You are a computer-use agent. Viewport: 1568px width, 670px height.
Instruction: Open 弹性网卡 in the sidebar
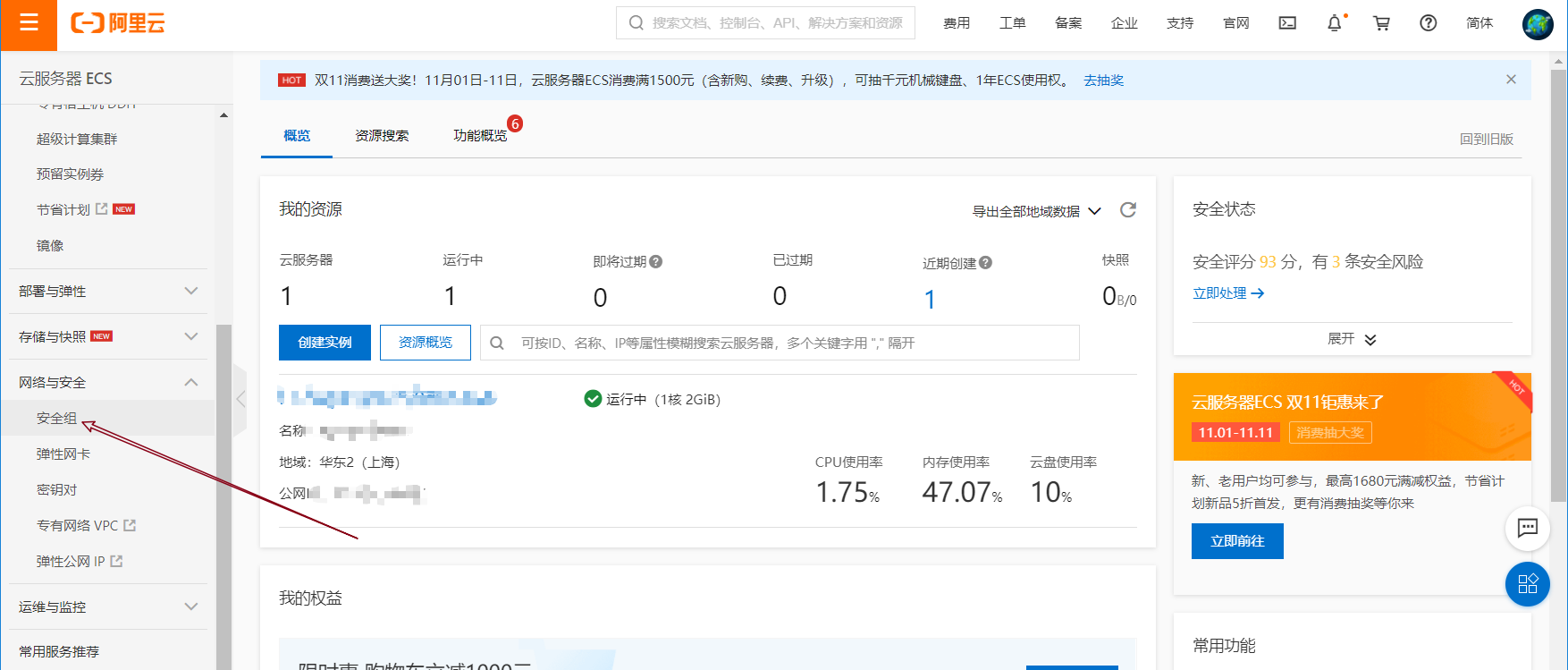pos(63,454)
